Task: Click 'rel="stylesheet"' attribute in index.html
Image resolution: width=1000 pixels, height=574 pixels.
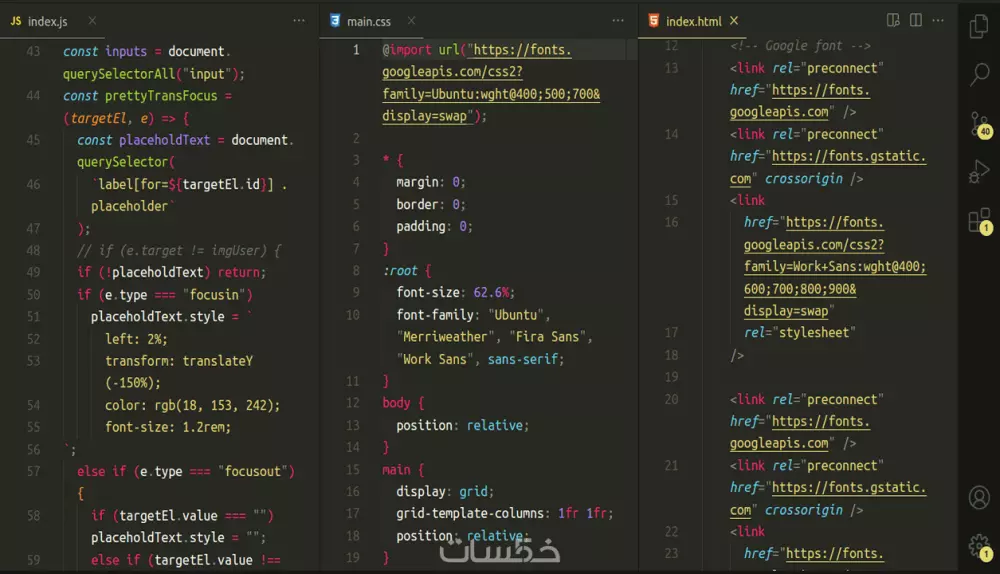Action: click(800, 332)
